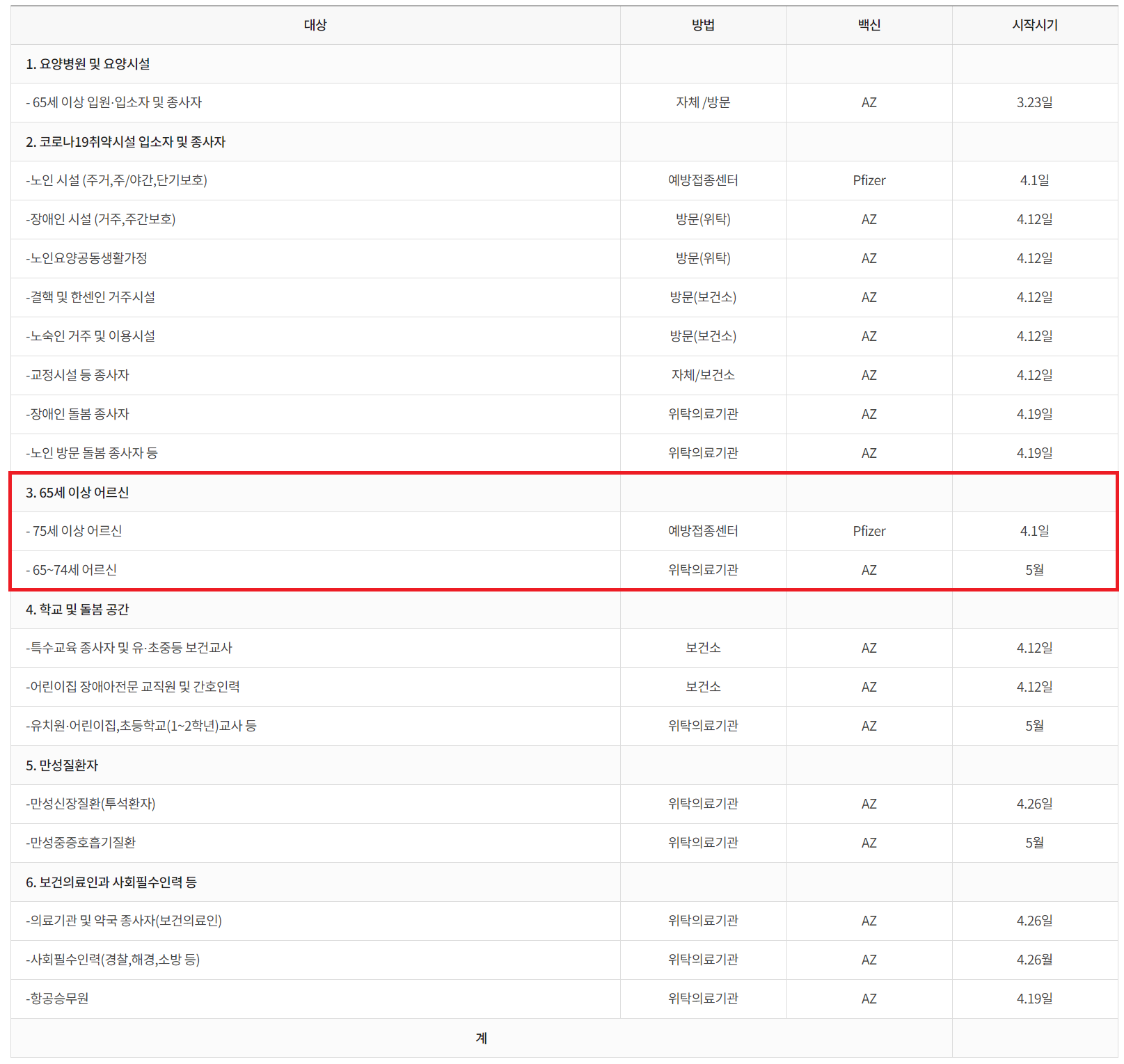The image size is (1124, 1064).
Task: Click the 방법 column header
Action: (x=703, y=25)
